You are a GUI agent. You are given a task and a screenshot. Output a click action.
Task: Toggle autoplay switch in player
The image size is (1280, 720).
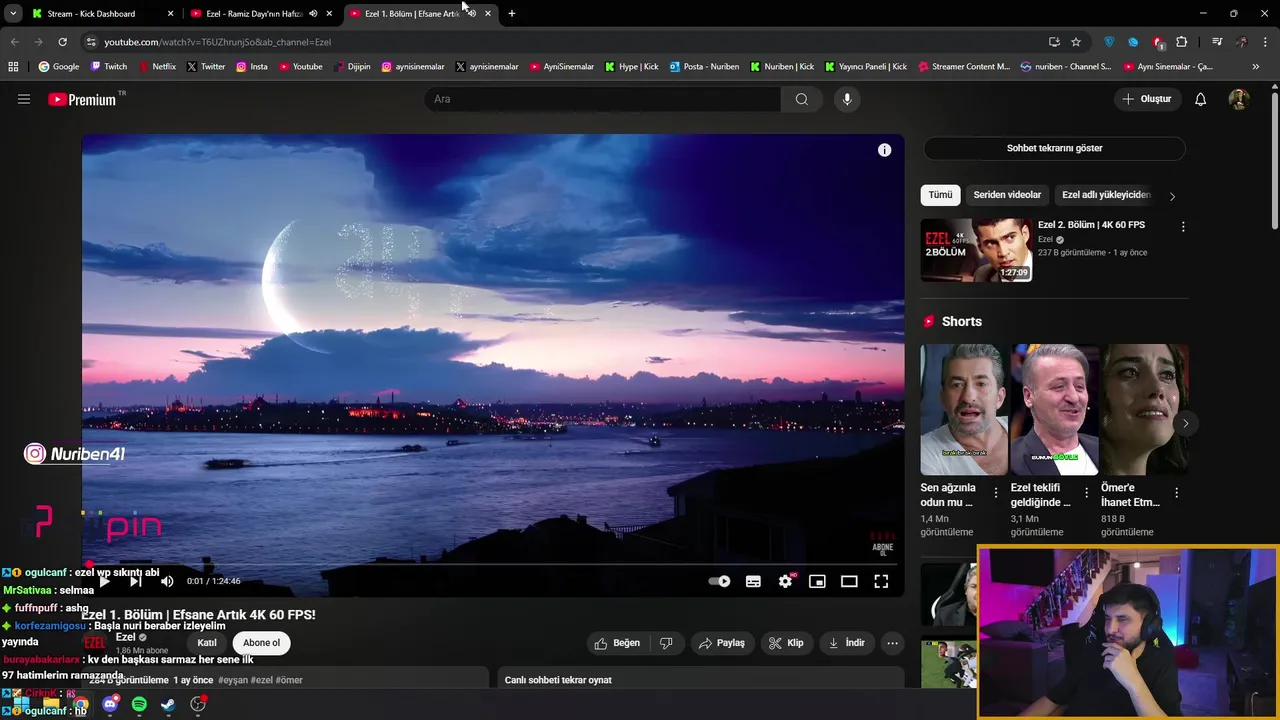pos(719,581)
